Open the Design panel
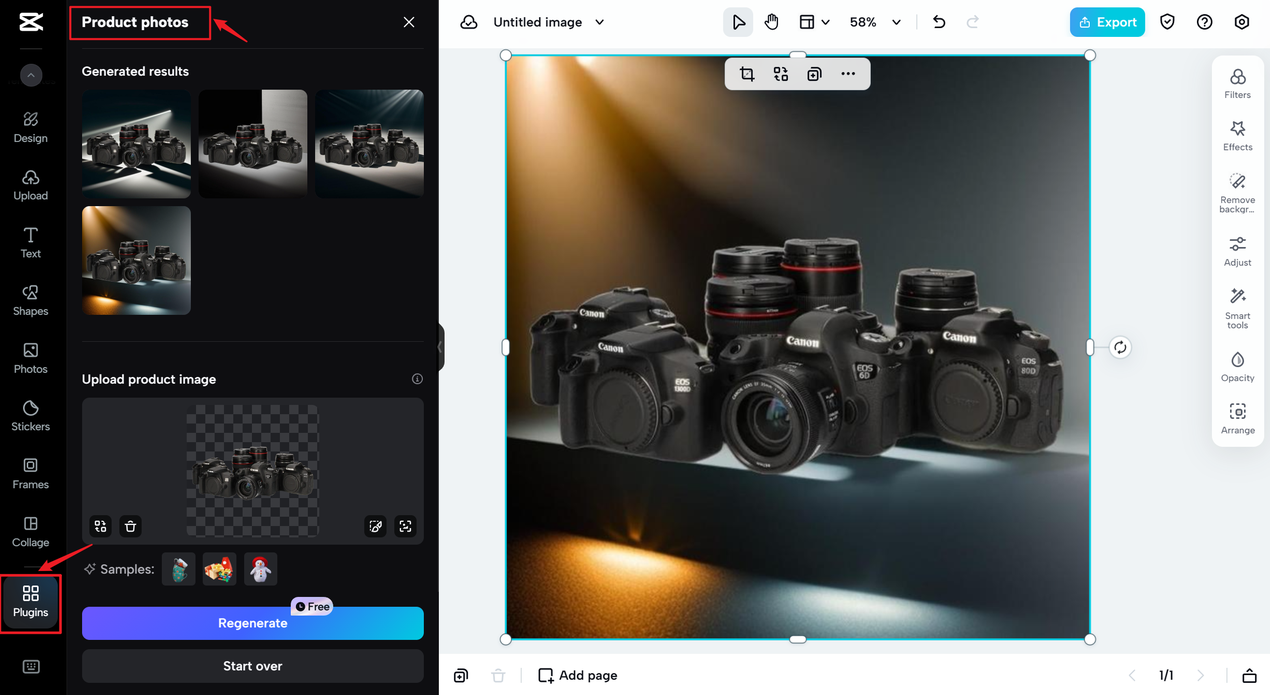Image resolution: width=1270 pixels, height=695 pixels. coord(31,127)
